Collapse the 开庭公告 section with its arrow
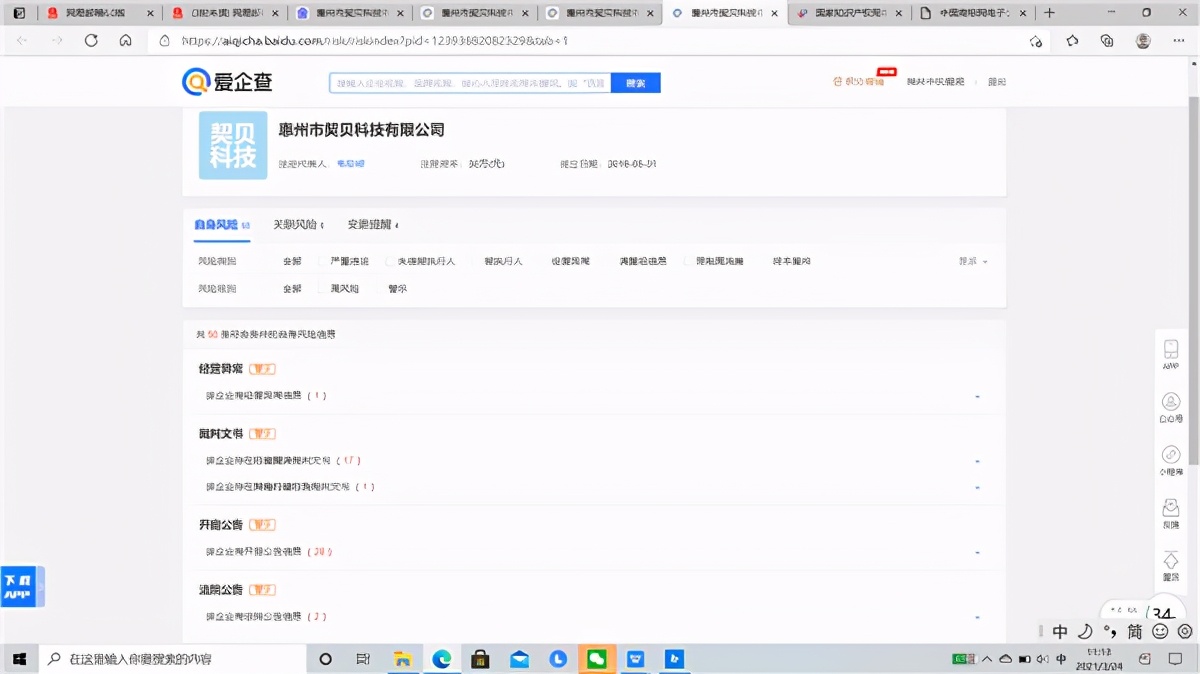Screen dimensions: 1200x674 [x=978, y=551]
